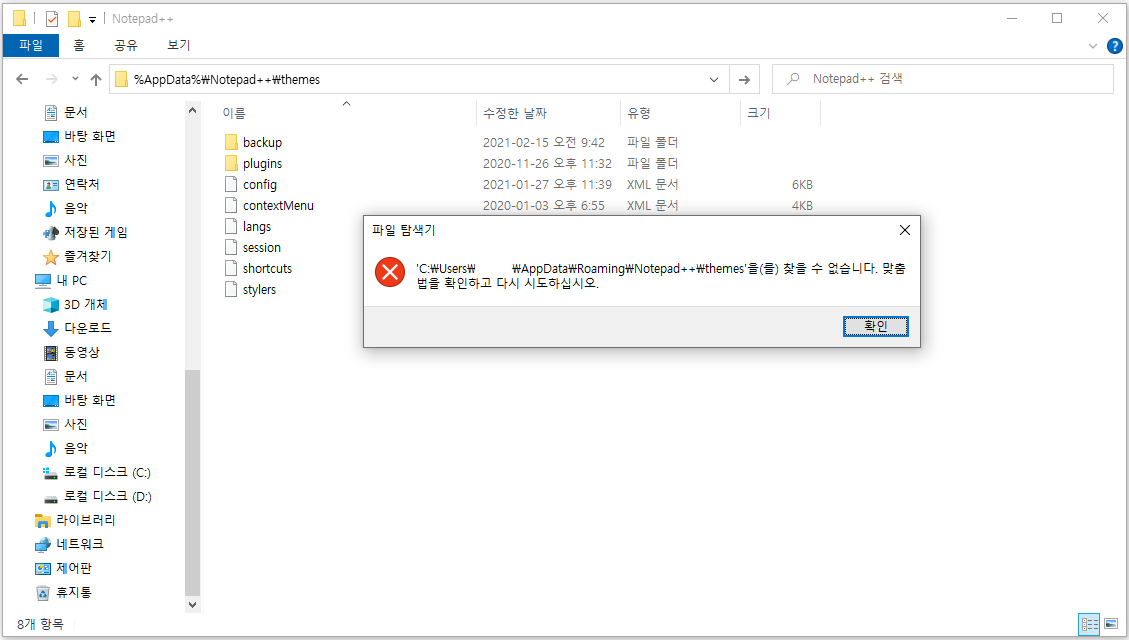
Task: Click inside the Notepad++ search box
Action: coord(940,78)
